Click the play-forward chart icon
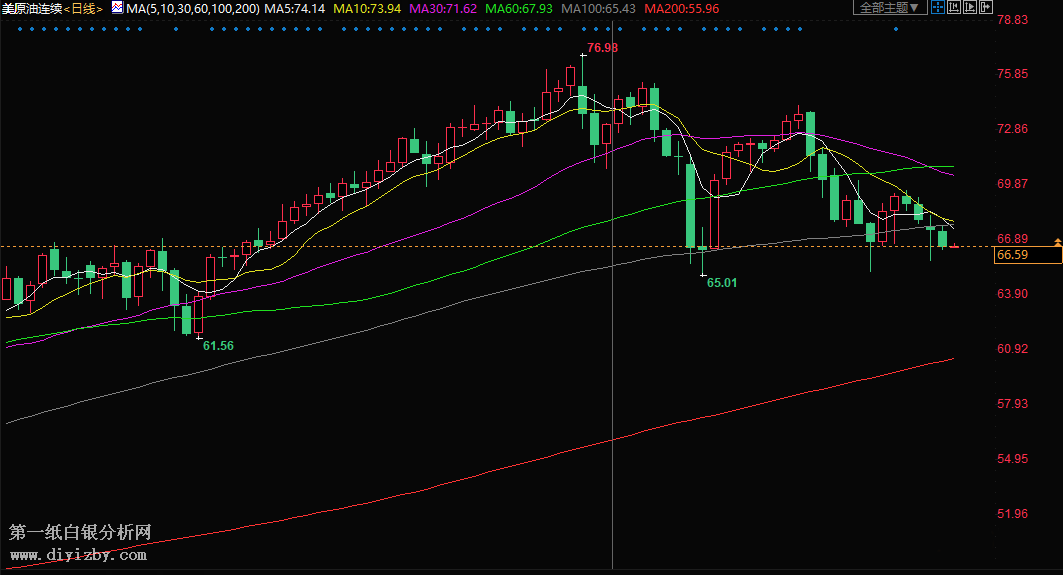 pos(970,8)
